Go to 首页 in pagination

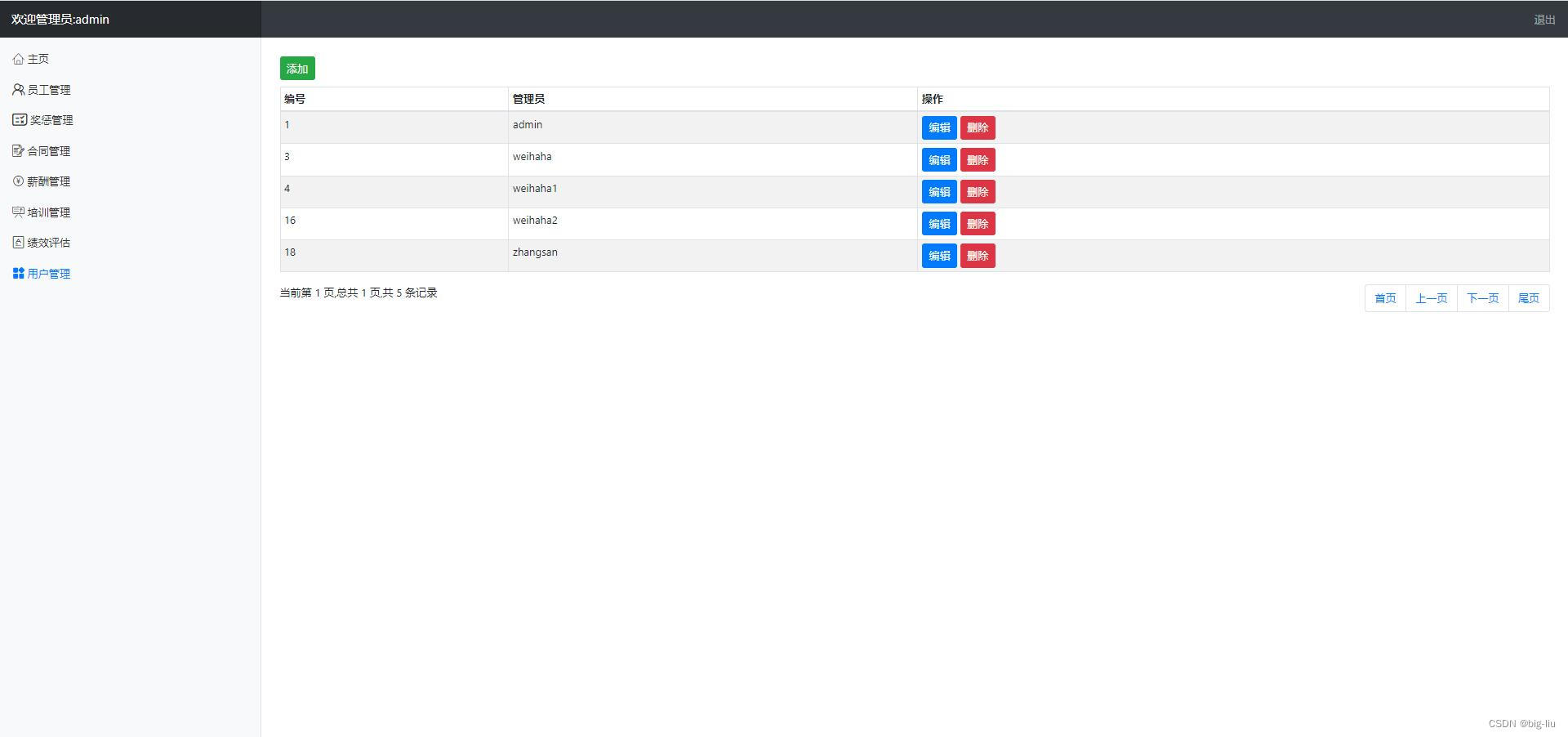click(1385, 298)
